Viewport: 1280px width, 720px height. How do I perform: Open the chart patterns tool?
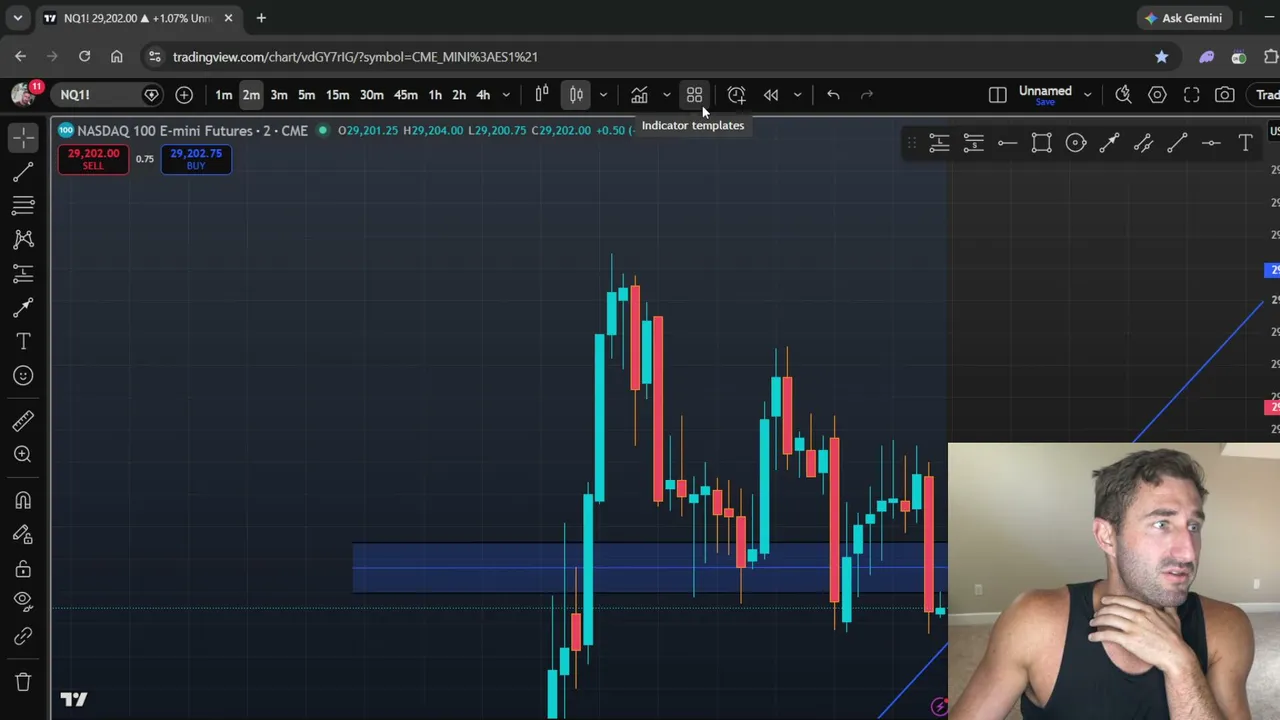point(23,239)
